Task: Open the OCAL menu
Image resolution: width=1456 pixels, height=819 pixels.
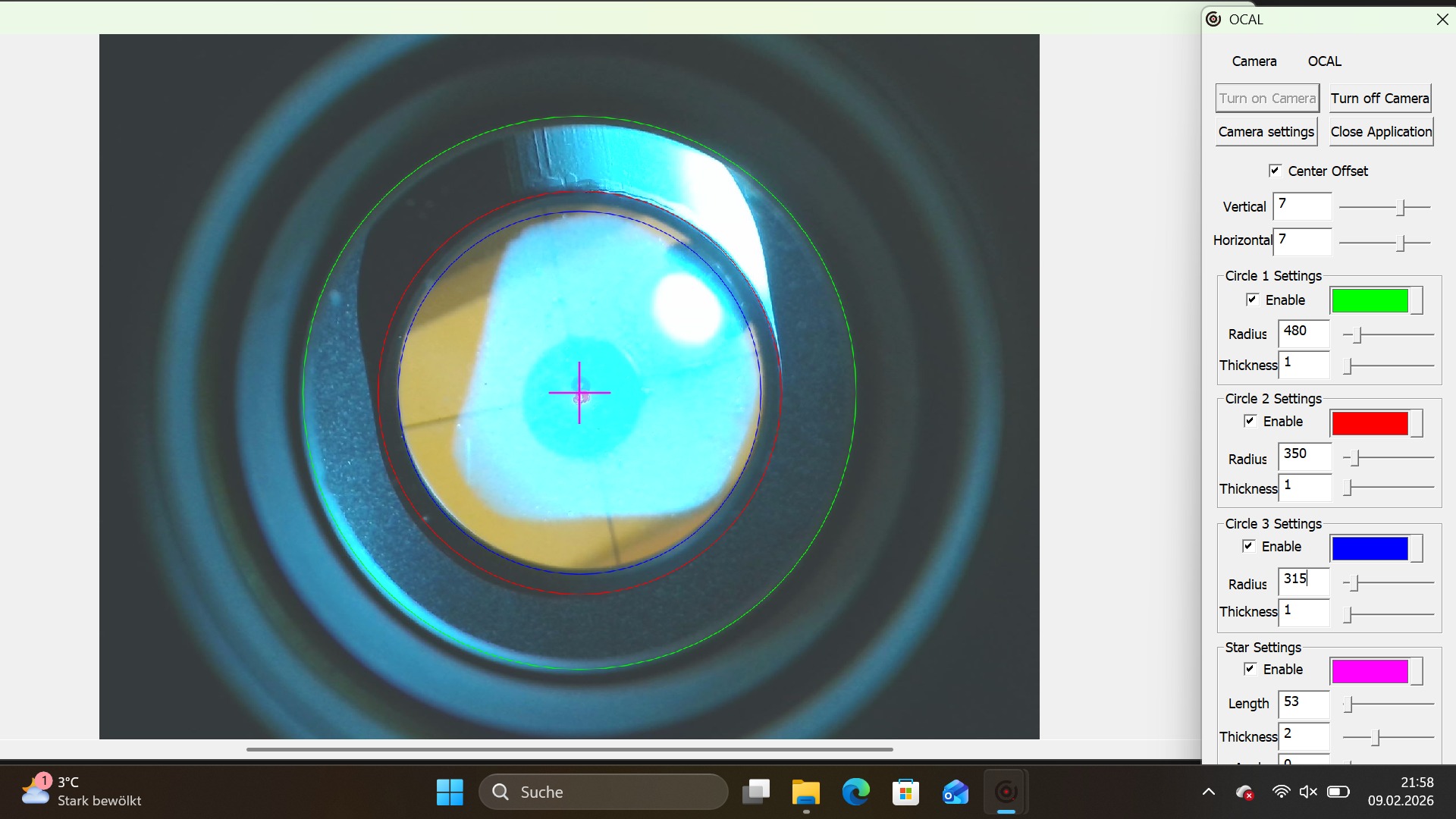Action: [x=1325, y=61]
